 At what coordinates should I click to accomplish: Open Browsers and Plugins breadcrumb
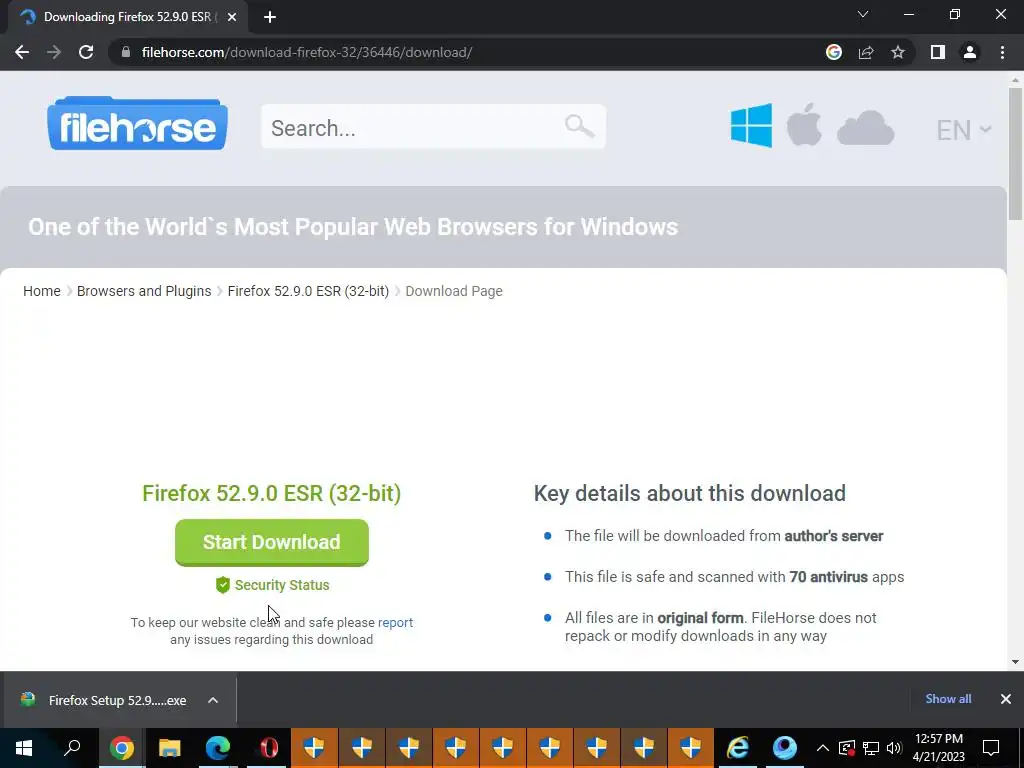pyautogui.click(x=144, y=291)
